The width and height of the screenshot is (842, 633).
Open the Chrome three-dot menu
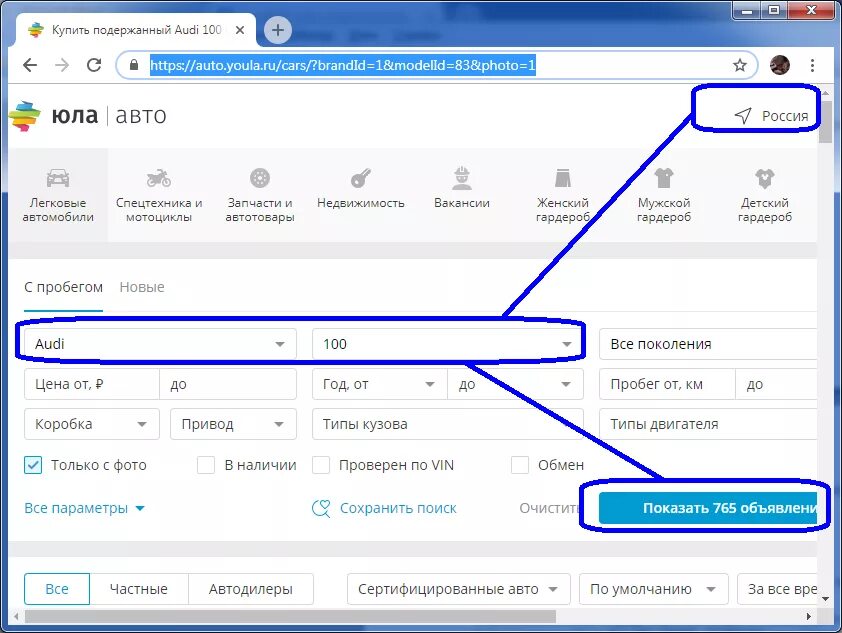(x=812, y=65)
